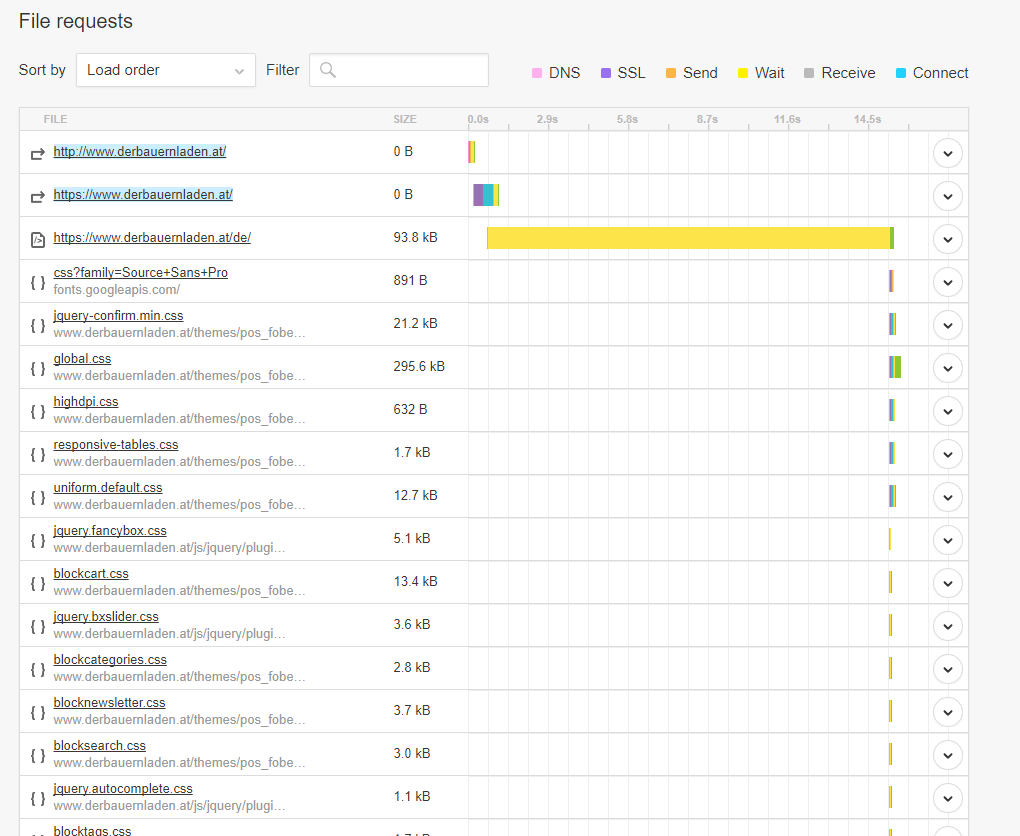
Task: Open css?family=Source+Sans+Pro link
Action: pyautogui.click(x=141, y=273)
